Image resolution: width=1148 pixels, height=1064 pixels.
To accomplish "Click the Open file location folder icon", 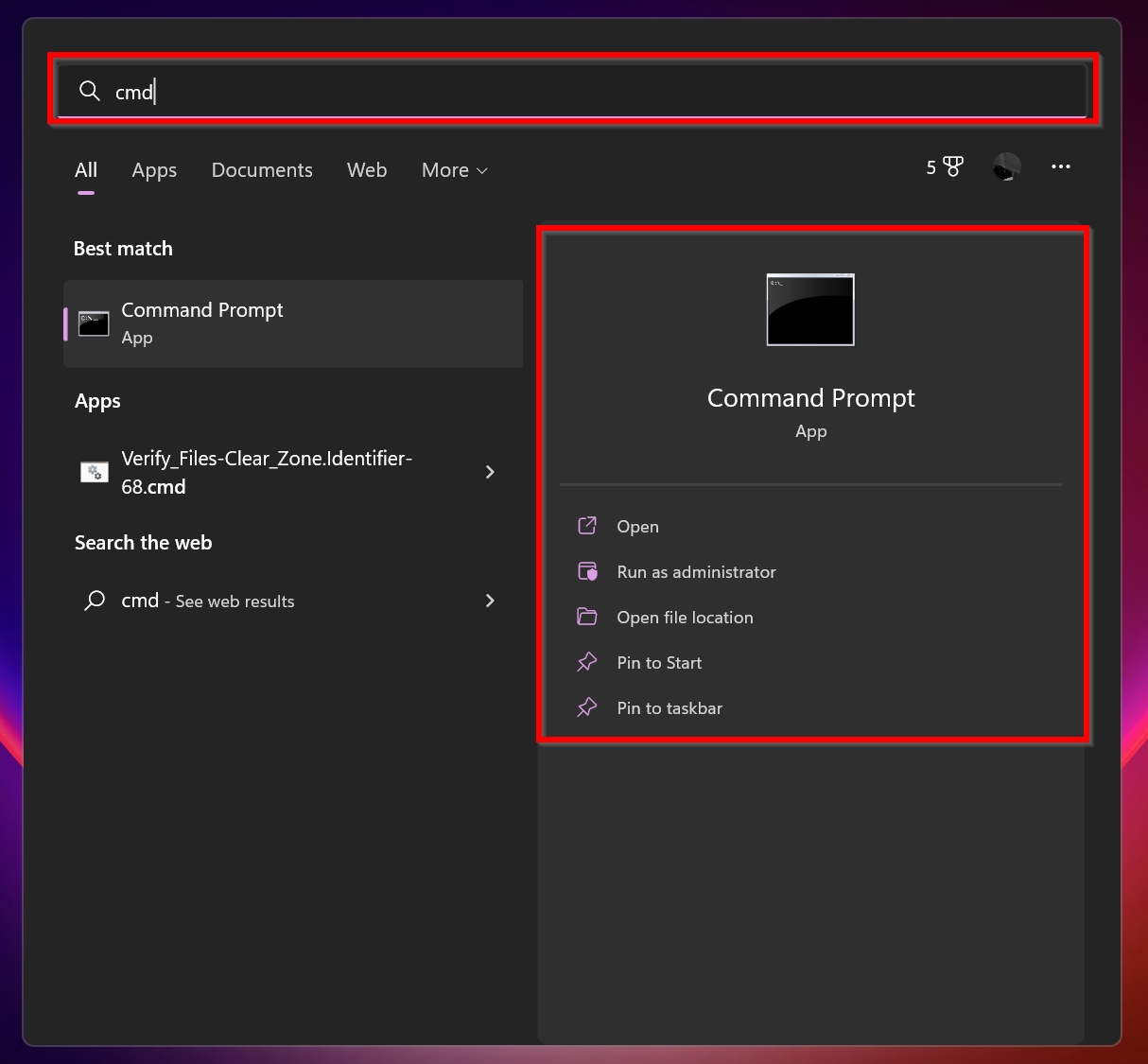I will tap(587, 617).
